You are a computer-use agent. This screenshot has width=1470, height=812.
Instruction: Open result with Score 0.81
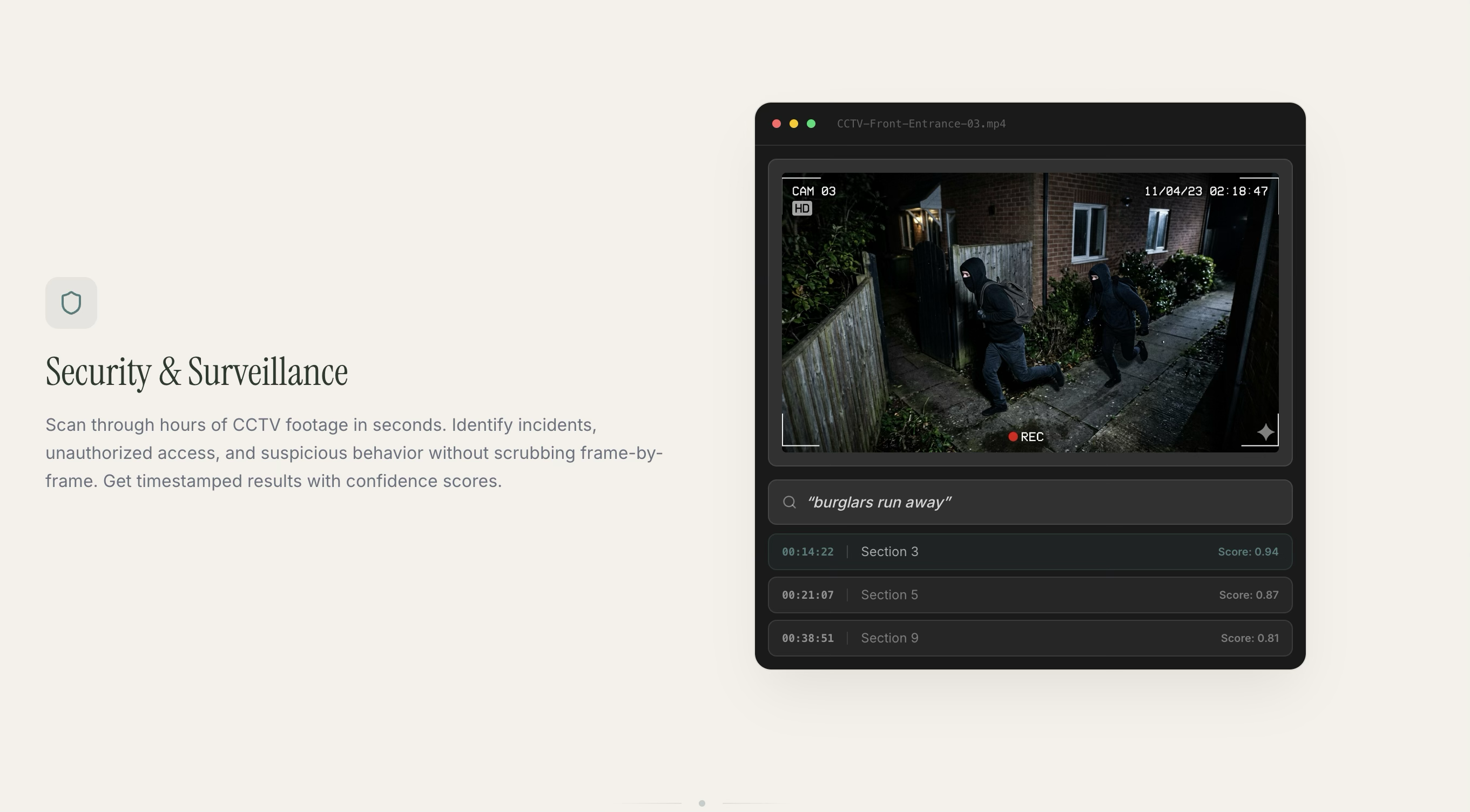pyautogui.click(x=1249, y=638)
